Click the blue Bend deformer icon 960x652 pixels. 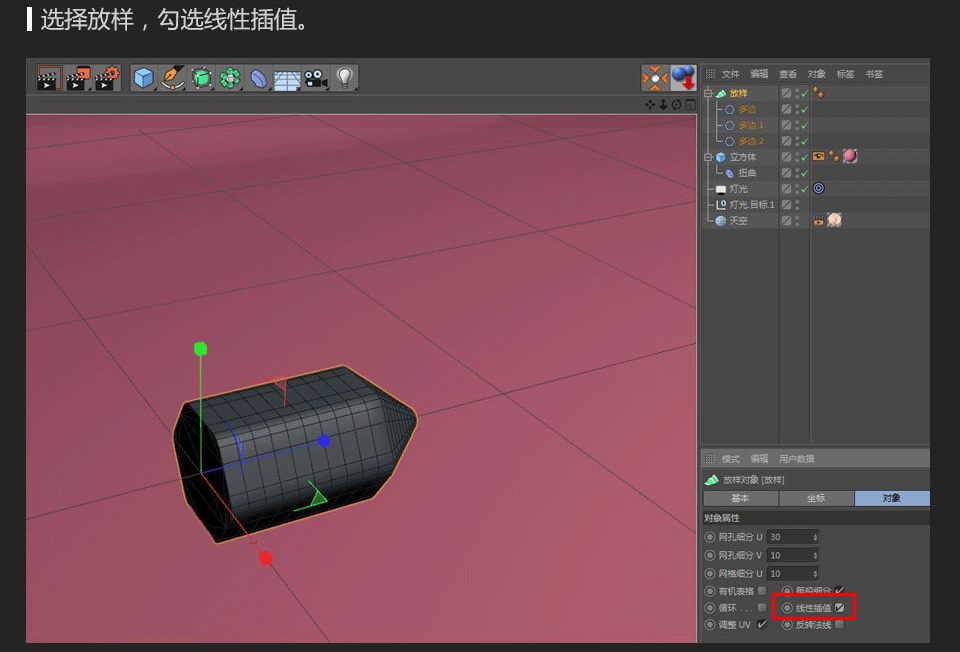pos(257,78)
